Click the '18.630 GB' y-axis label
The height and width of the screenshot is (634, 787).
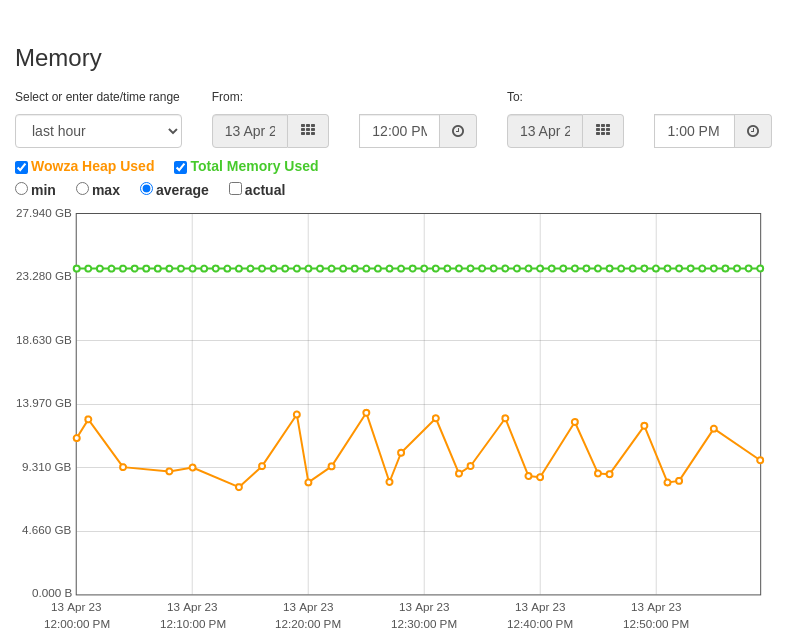click(x=44, y=340)
